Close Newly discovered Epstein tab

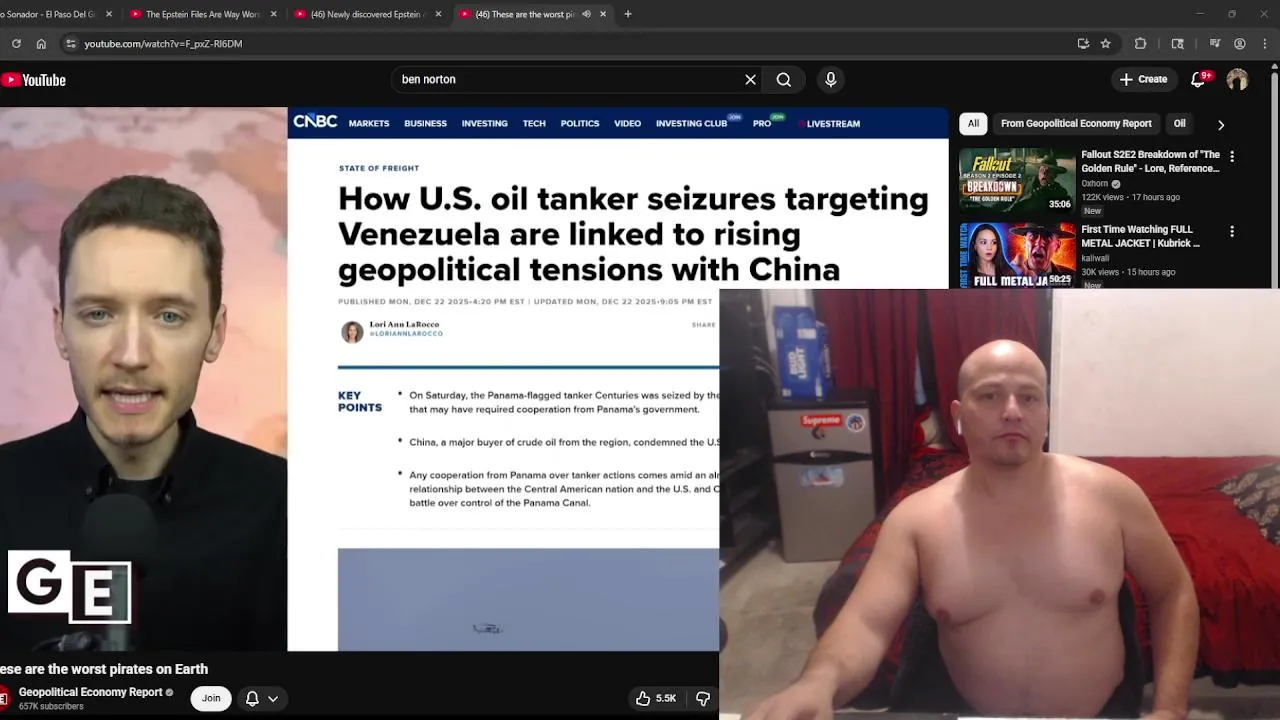click(438, 14)
